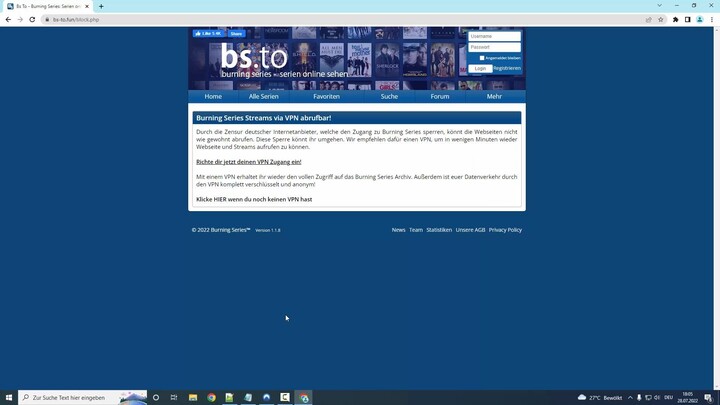Open the Statistiken footer link

coord(439,230)
